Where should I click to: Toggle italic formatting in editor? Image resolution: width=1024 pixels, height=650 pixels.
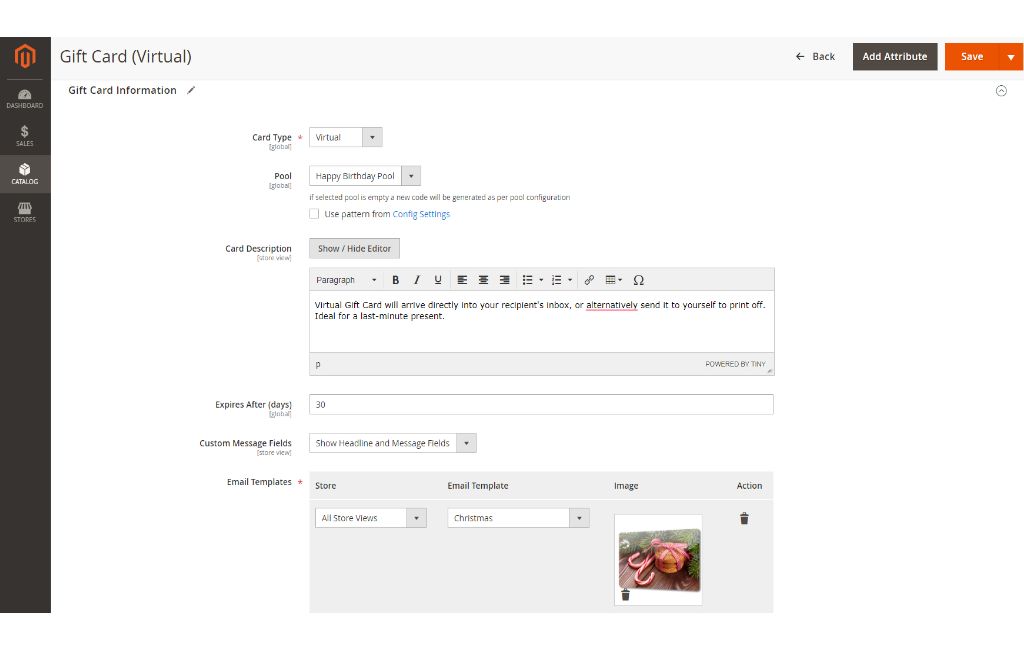(x=416, y=280)
